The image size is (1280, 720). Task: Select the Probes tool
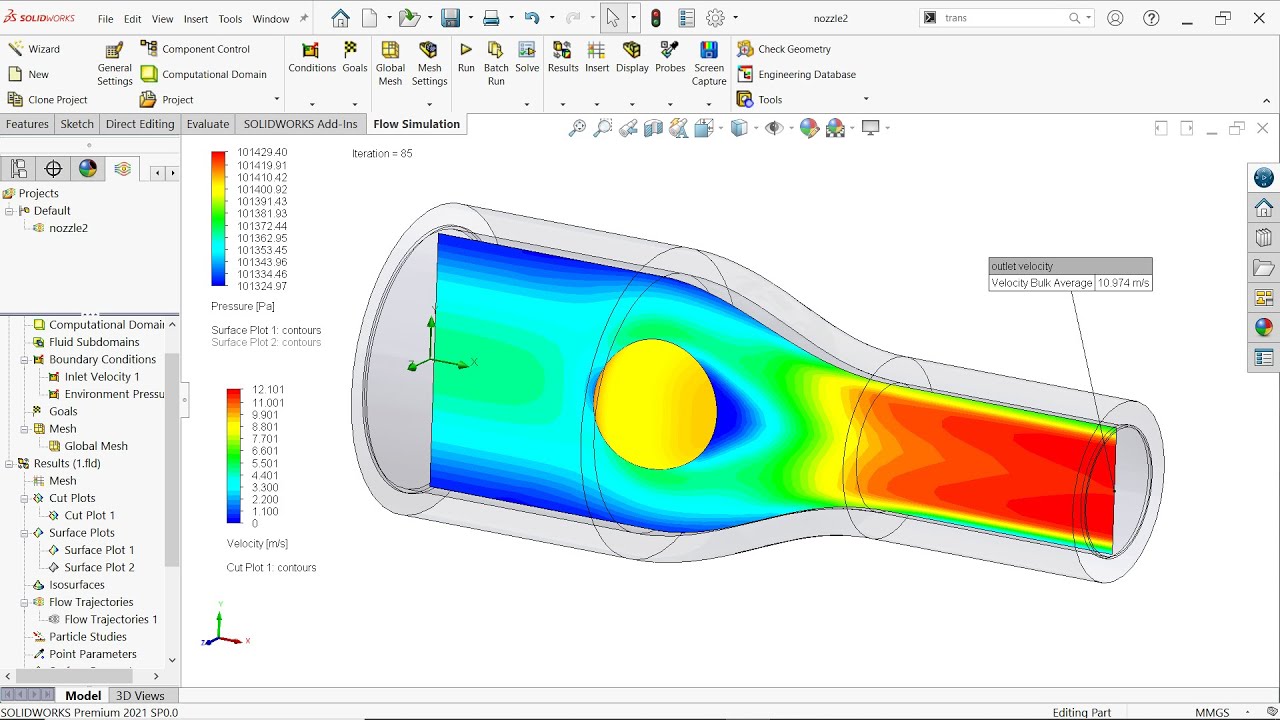(670, 58)
